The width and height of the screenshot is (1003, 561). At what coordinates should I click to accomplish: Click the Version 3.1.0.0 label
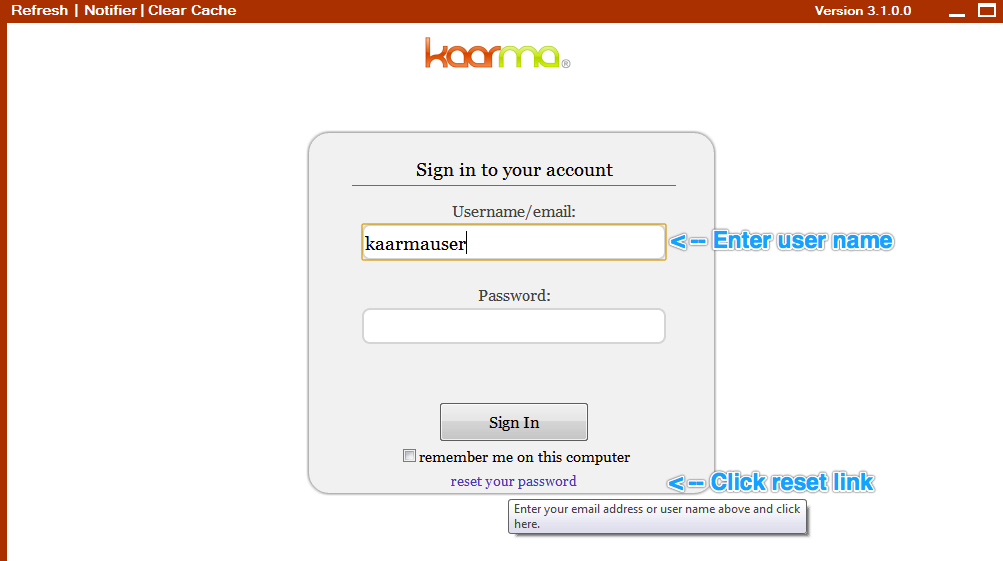click(862, 11)
